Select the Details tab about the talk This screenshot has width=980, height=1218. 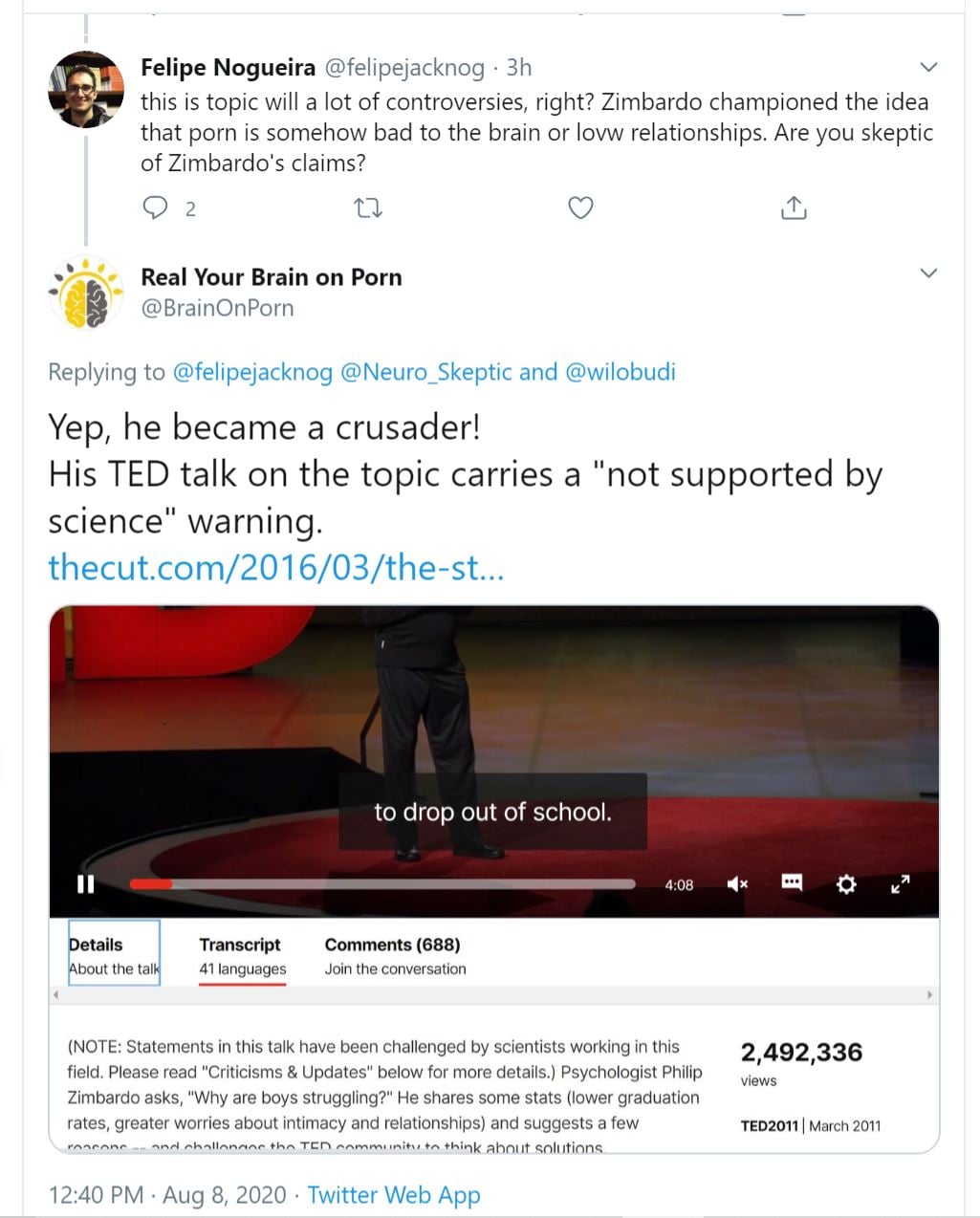(113, 955)
